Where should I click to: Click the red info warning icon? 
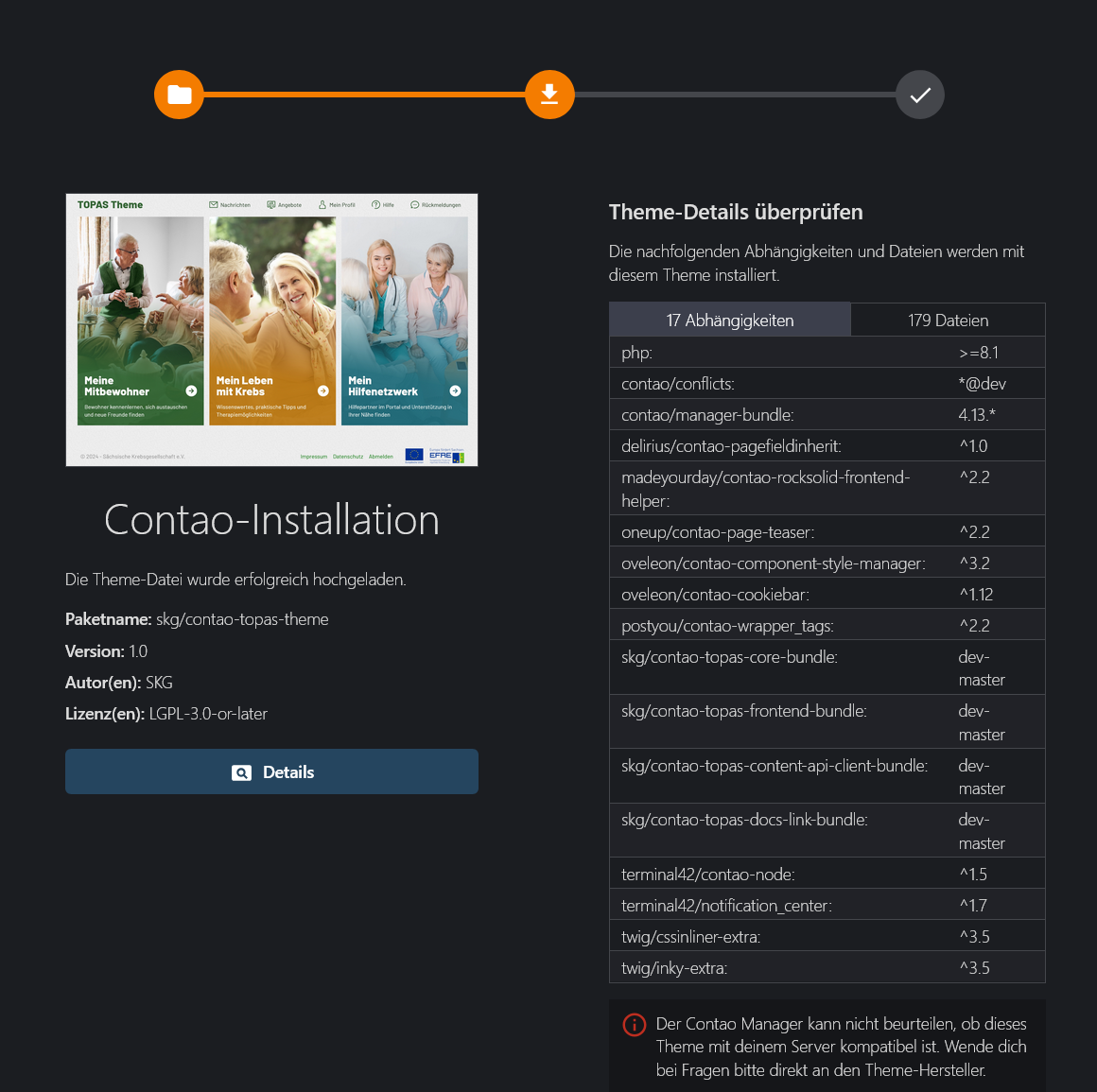tap(635, 1025)
